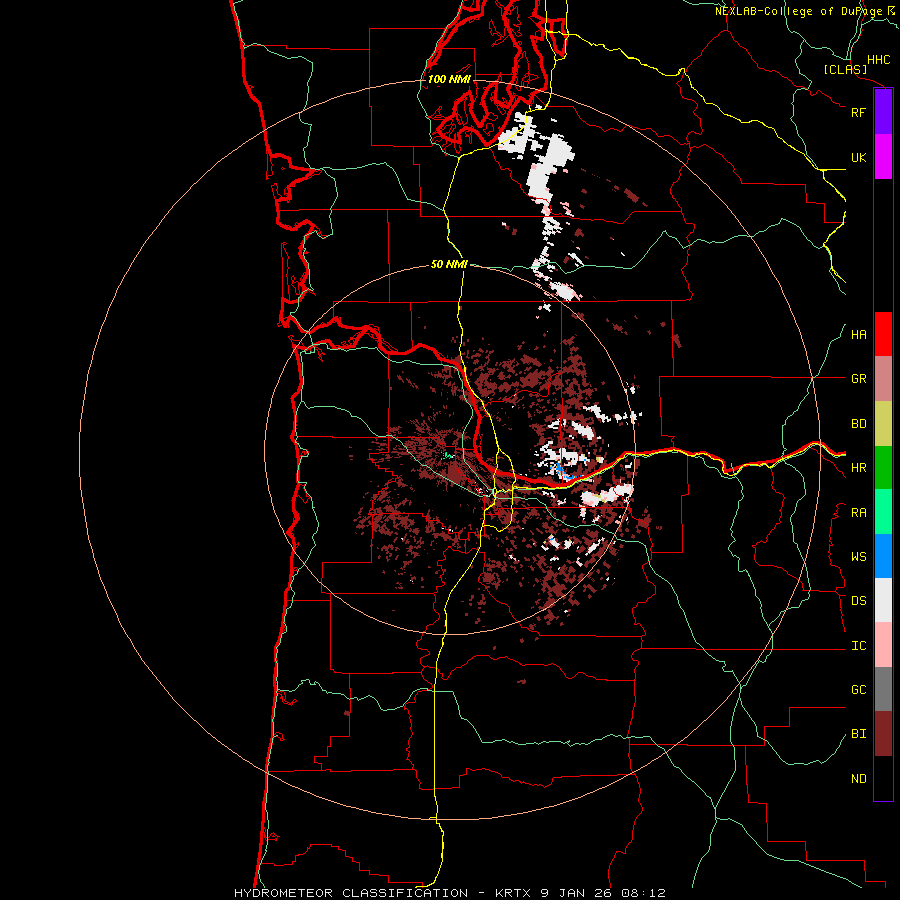The width and height of the screenshot is (900, 900).
Task: Click the 50 NMI range ring label
Action: tap(449, 265)
